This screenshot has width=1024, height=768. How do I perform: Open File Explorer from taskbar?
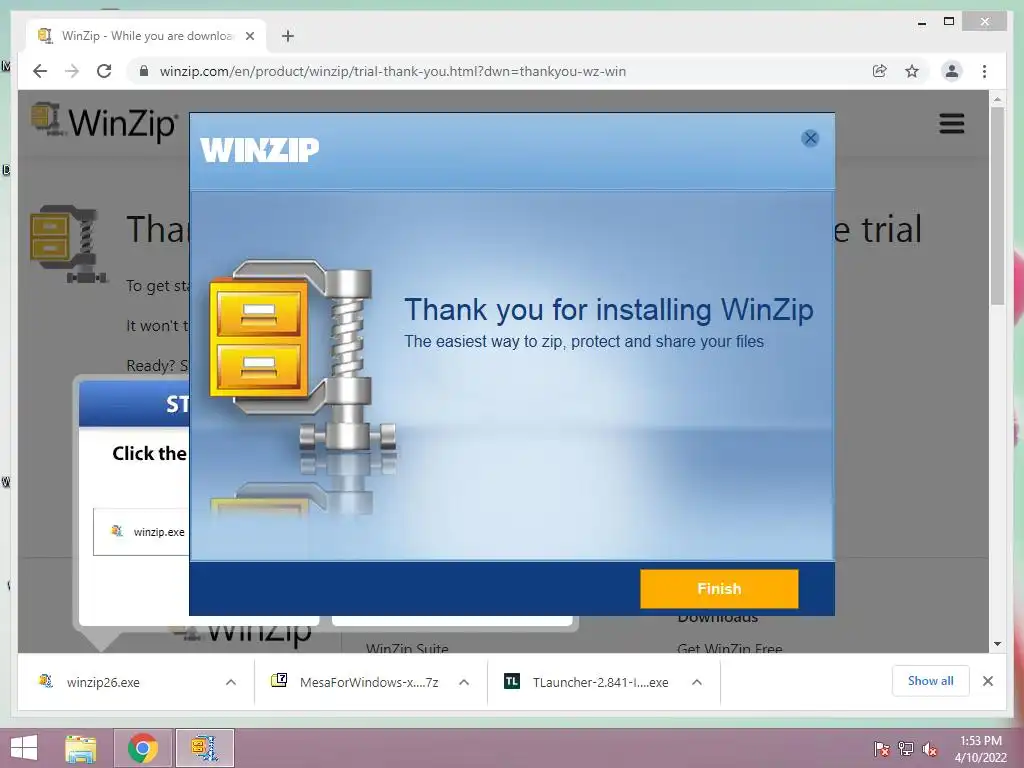[x=81, y=748]
